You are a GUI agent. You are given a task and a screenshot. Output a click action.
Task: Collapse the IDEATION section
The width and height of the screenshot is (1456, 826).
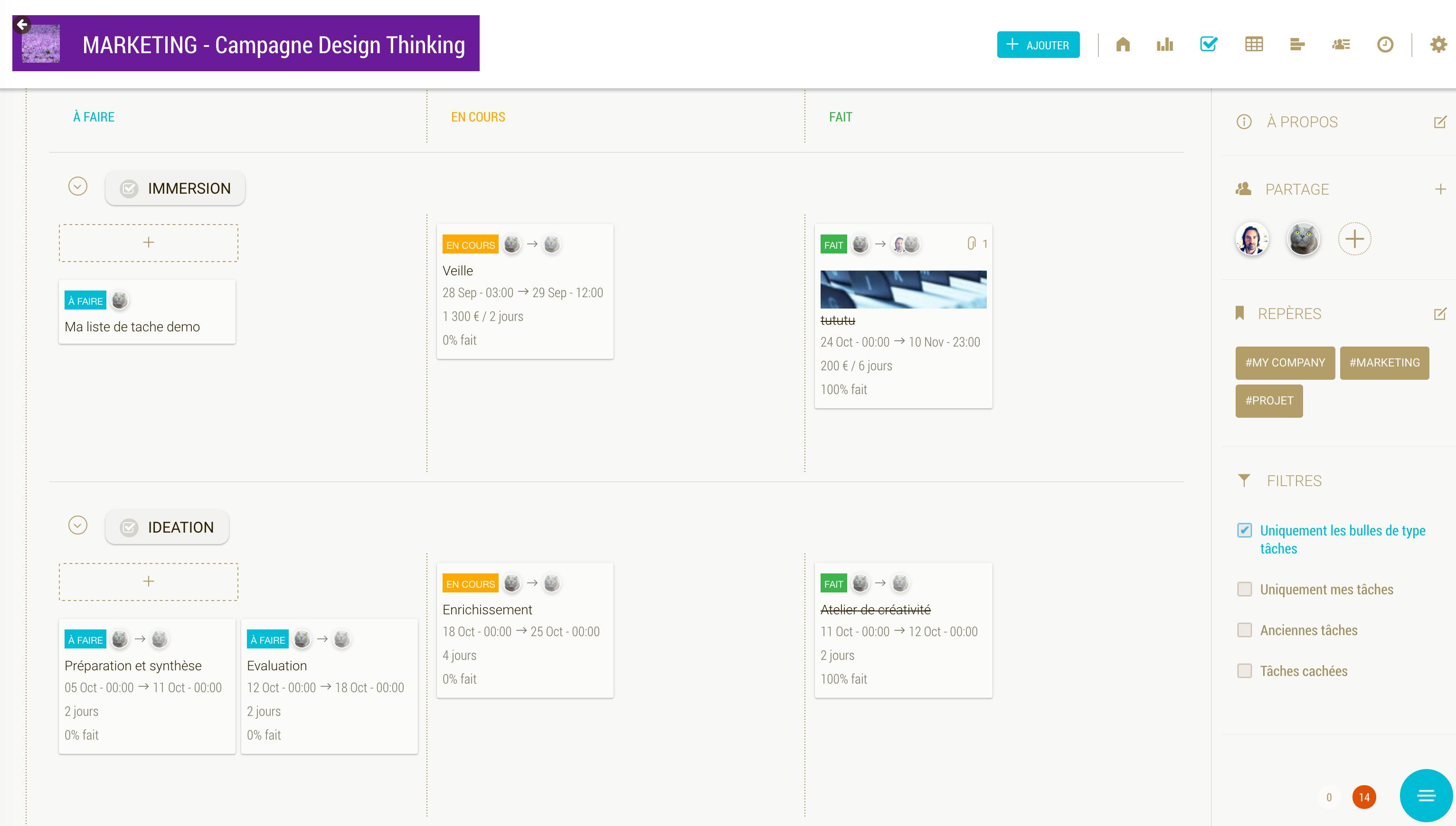coord(78,526)
